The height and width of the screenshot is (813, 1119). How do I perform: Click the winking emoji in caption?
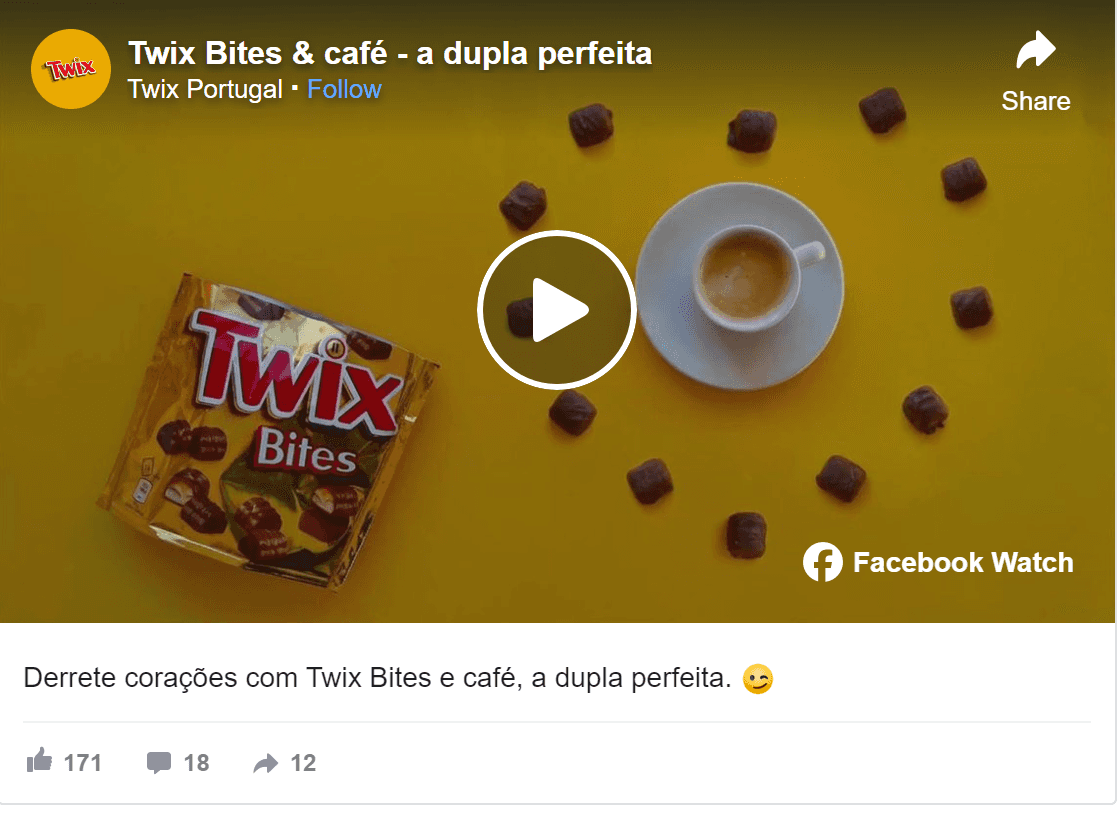tap(758, 679)
